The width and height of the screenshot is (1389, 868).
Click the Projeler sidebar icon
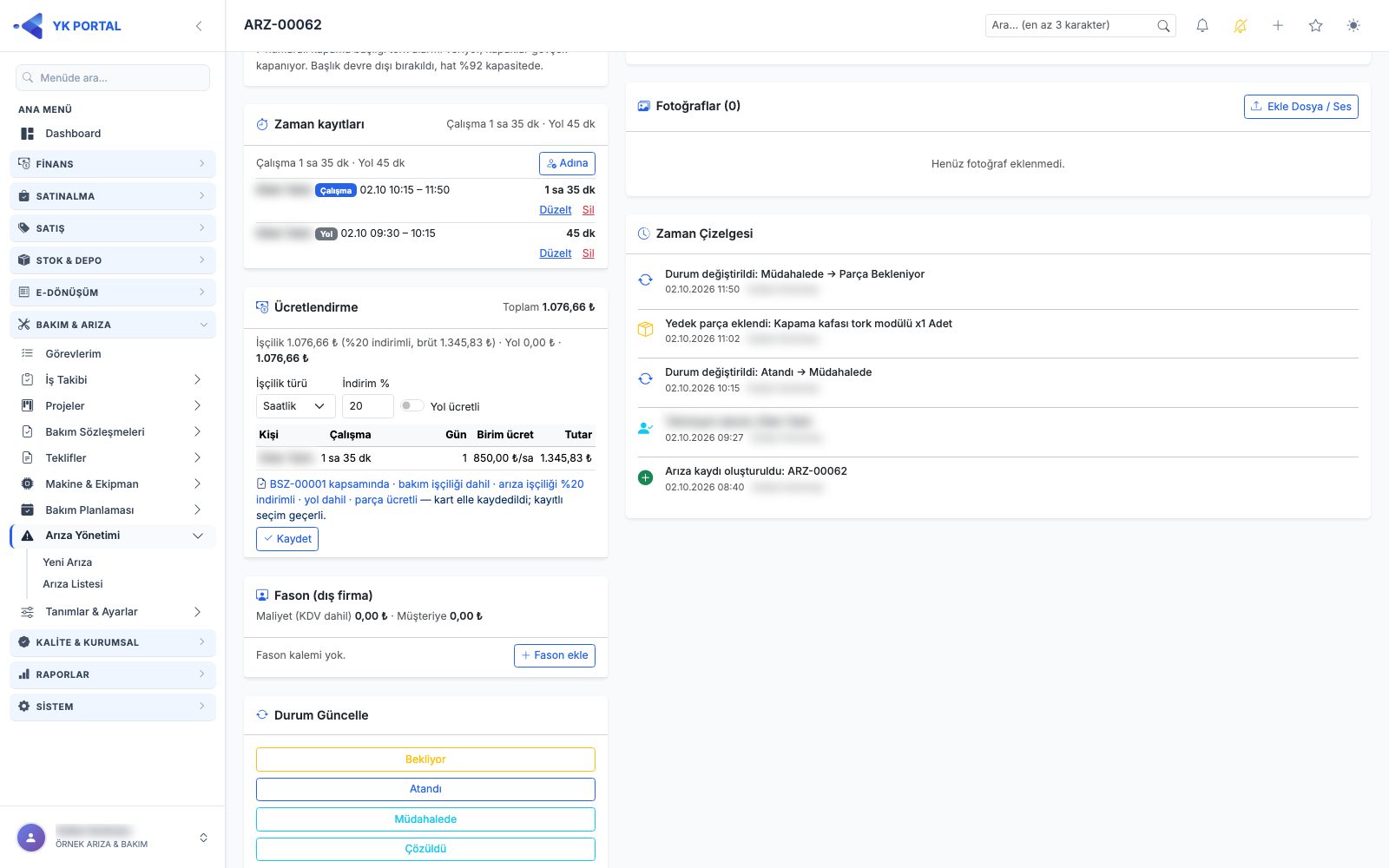click(x=28, y=406)
